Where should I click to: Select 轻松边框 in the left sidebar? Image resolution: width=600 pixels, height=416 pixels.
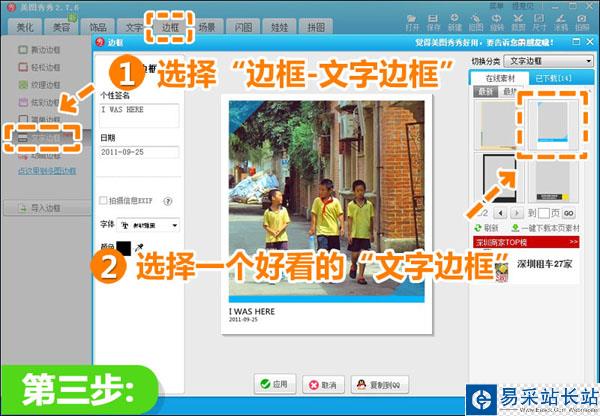pos(39,67)
